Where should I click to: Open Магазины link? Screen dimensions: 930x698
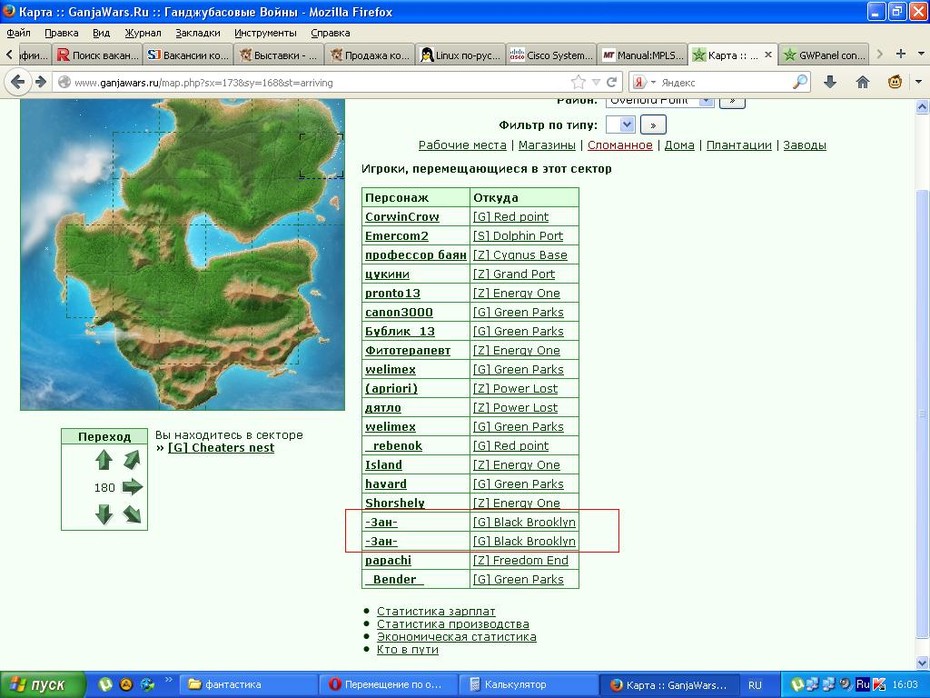pyautogui.click(x=546, y=145)
